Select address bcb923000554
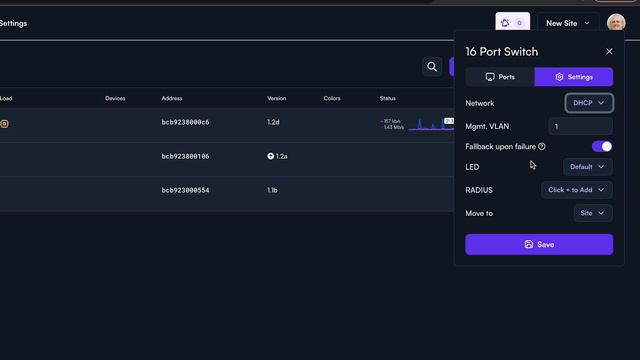Screen dimensions: 640x360 coord(185,190)
